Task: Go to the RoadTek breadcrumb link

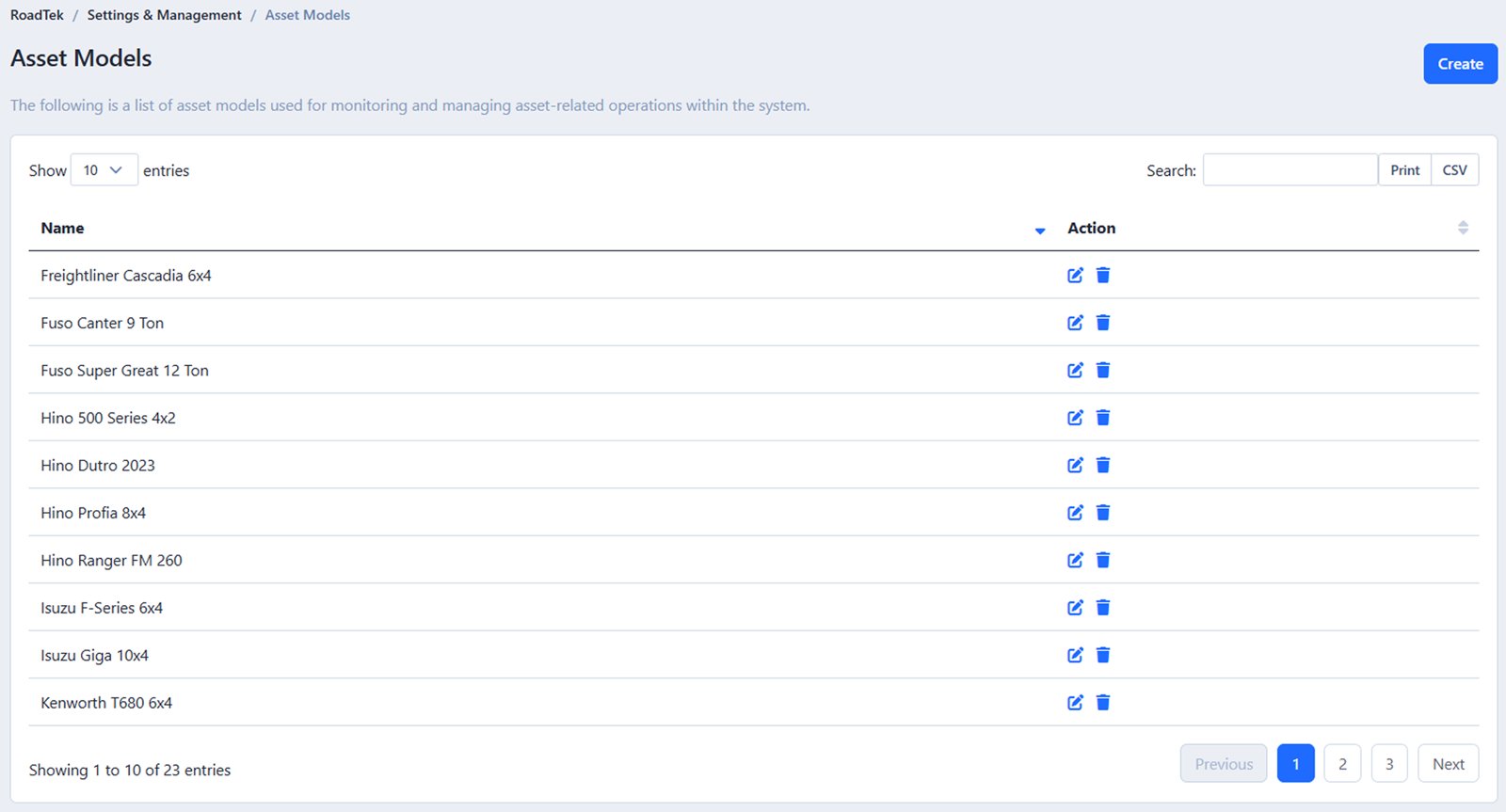Action: pyautogui.click(x=37, y=15)
